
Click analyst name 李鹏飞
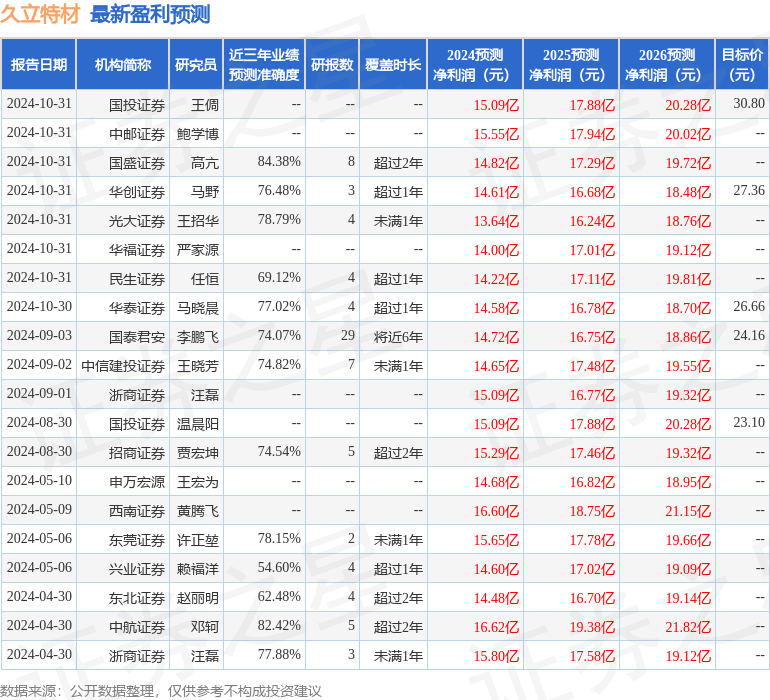(x=198, y=337)
